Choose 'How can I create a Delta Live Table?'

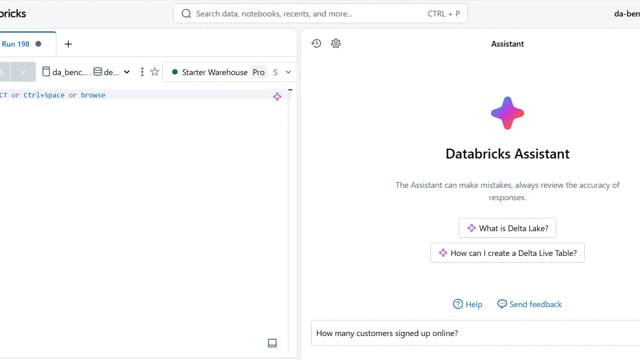pyautogui.click(x=507, y=253)
